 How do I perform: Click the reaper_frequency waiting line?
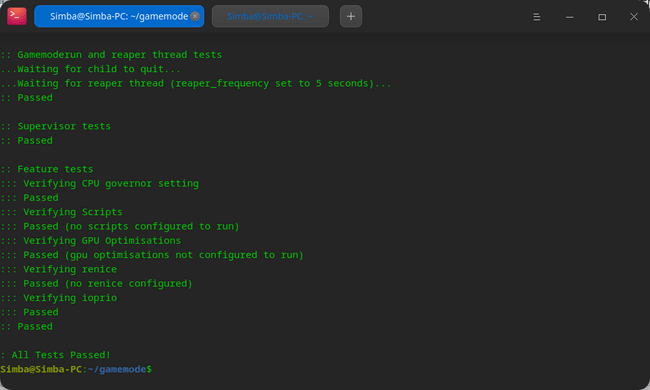(x=196, y=83)
